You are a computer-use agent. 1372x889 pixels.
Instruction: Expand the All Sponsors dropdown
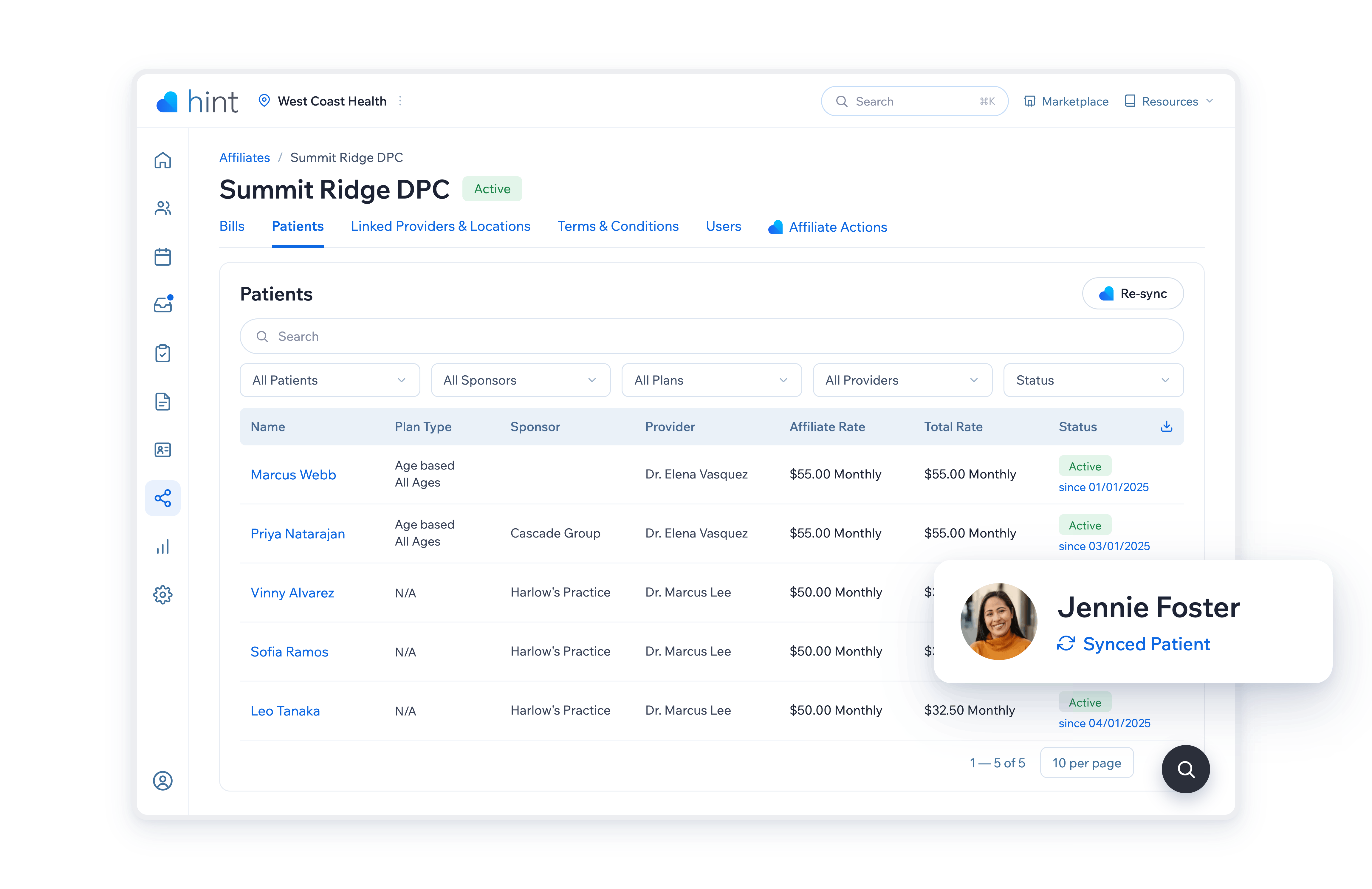(521, 380)
